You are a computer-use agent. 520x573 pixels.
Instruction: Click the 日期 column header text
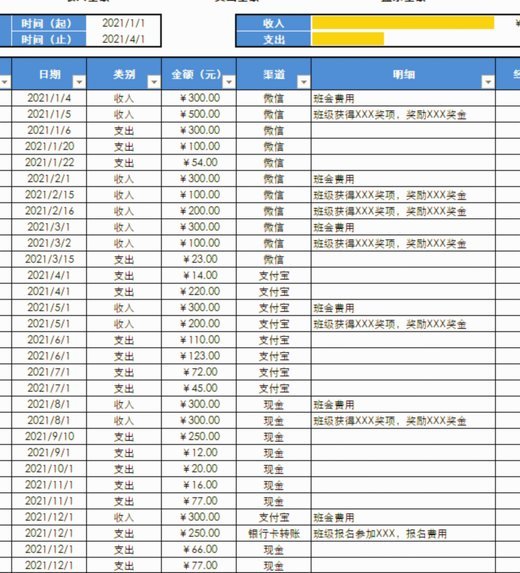pyautogui.click(x=49, y=75)
